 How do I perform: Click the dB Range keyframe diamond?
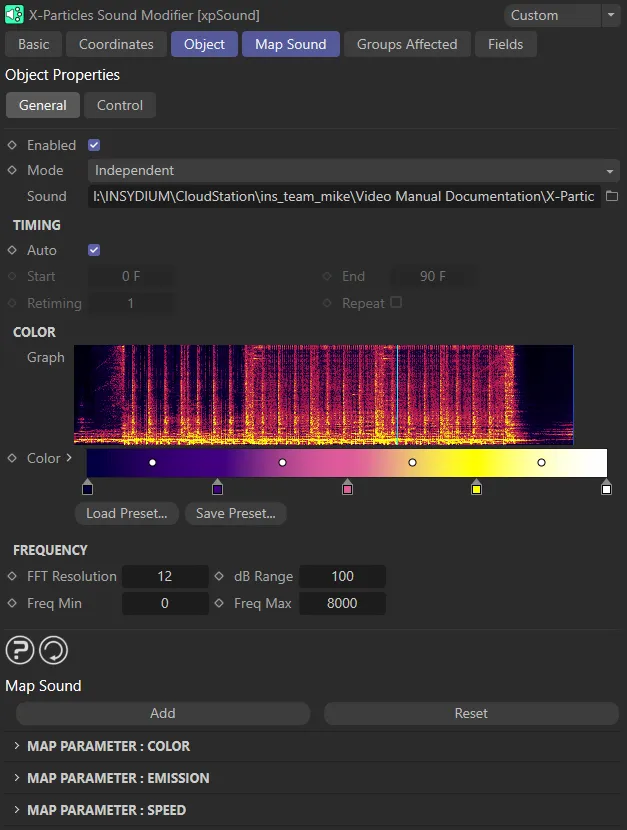tap(219, 576)
